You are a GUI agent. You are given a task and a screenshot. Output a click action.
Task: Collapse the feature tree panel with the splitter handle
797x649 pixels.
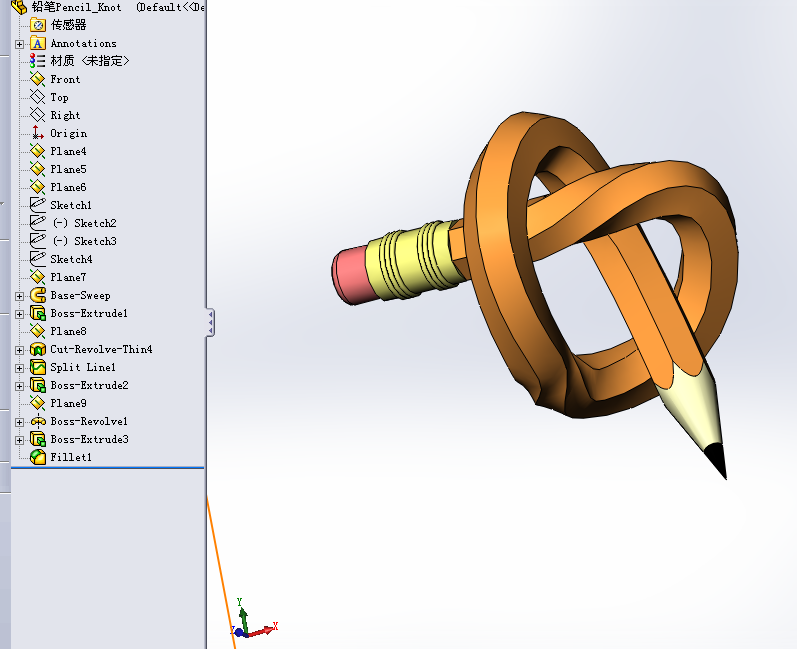click(x=210, y=322)
